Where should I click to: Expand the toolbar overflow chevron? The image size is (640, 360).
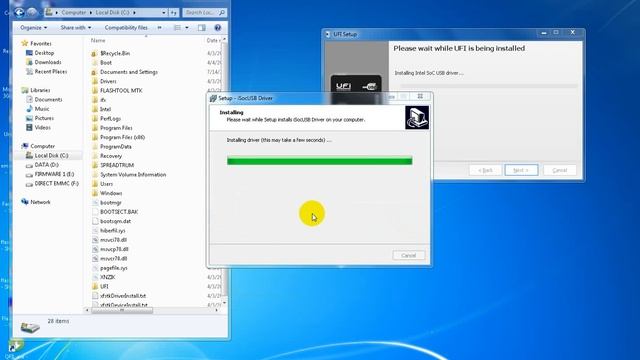(160, 28)
